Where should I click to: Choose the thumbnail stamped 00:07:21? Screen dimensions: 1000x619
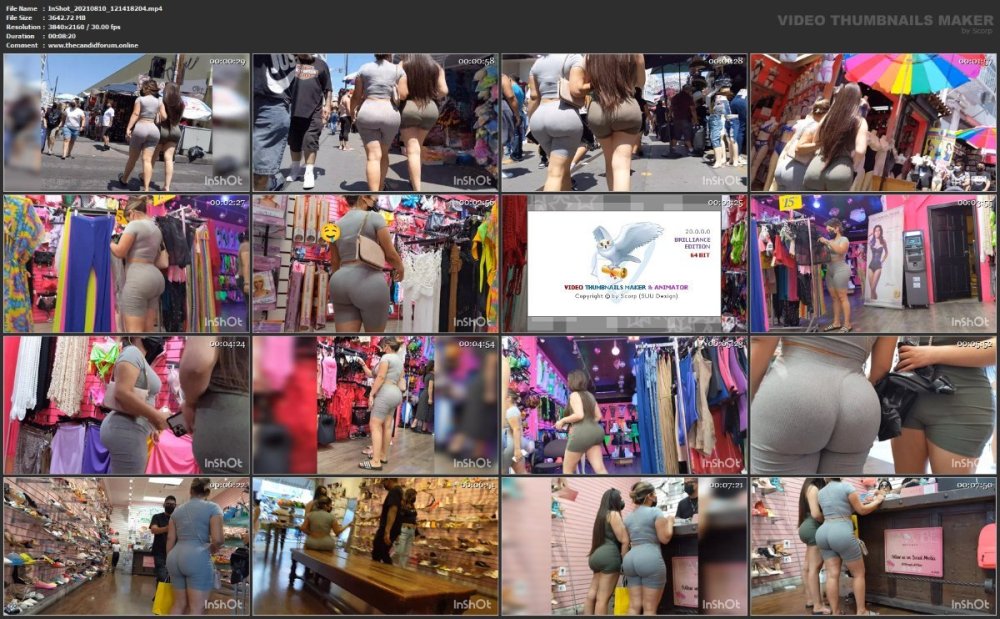pyautogui.click(x=624, y=546)
